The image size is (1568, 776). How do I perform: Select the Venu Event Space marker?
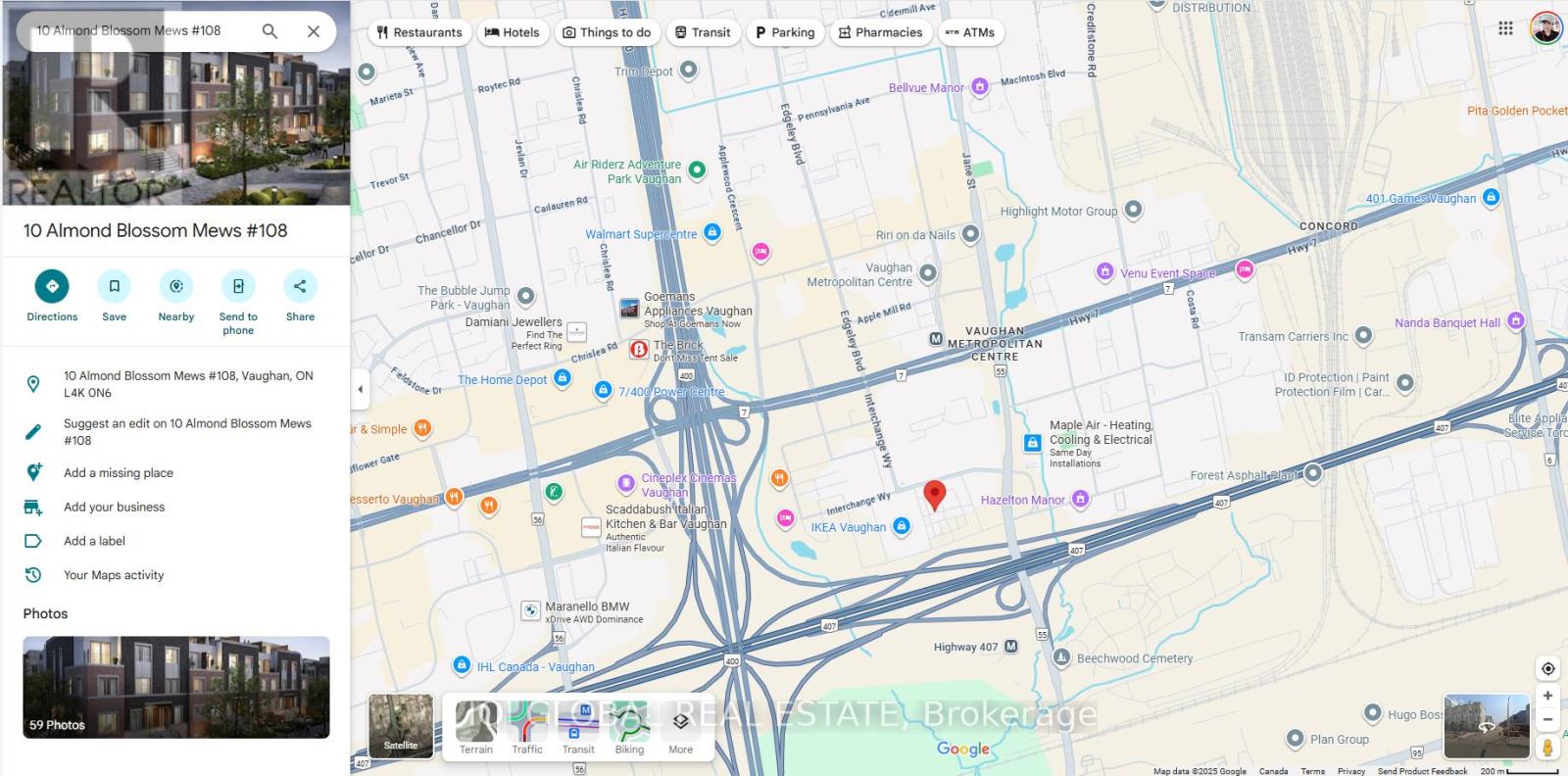(1104, 271)
